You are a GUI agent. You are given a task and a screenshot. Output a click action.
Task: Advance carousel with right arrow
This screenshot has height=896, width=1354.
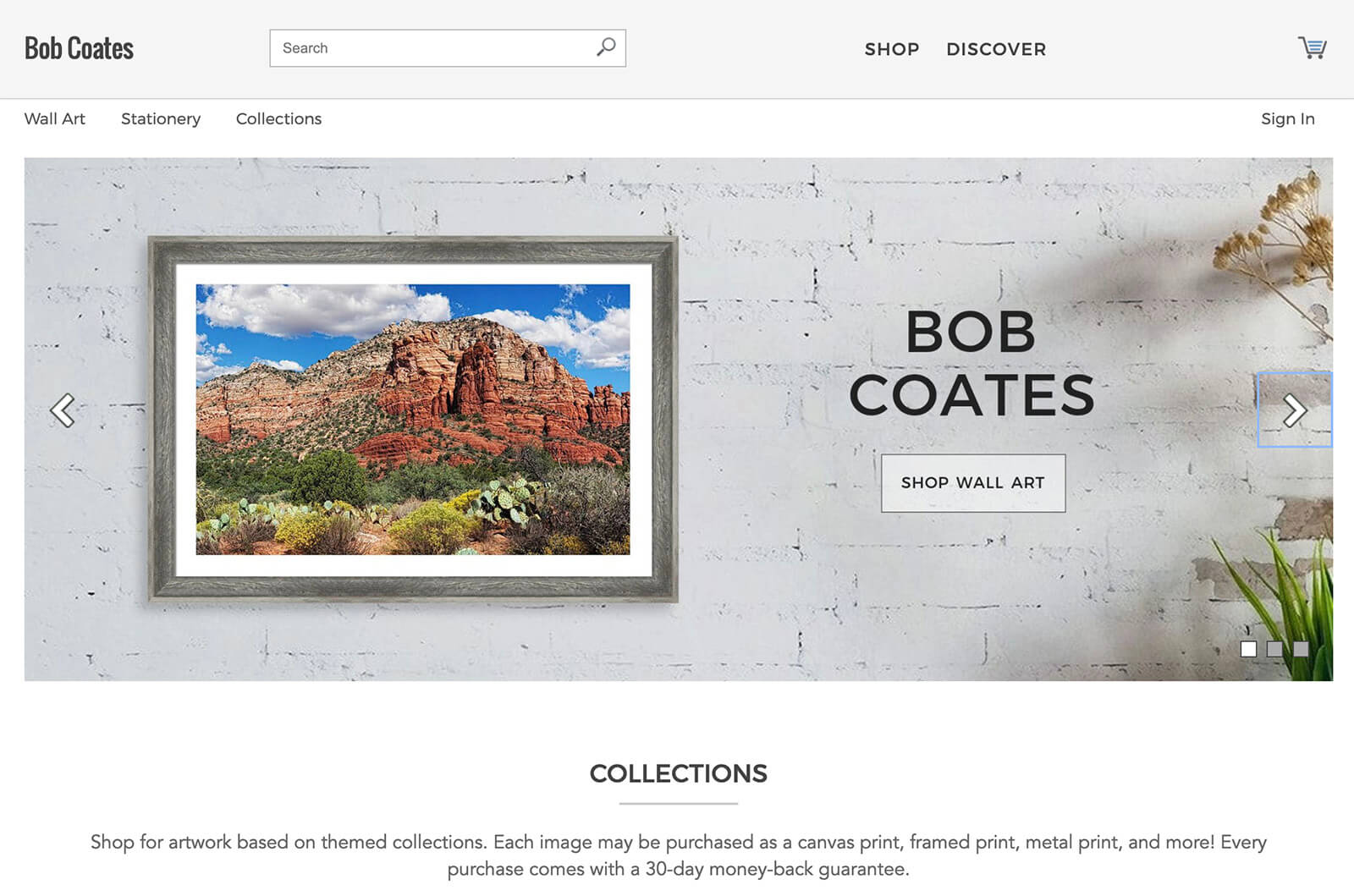(1295, 410)
